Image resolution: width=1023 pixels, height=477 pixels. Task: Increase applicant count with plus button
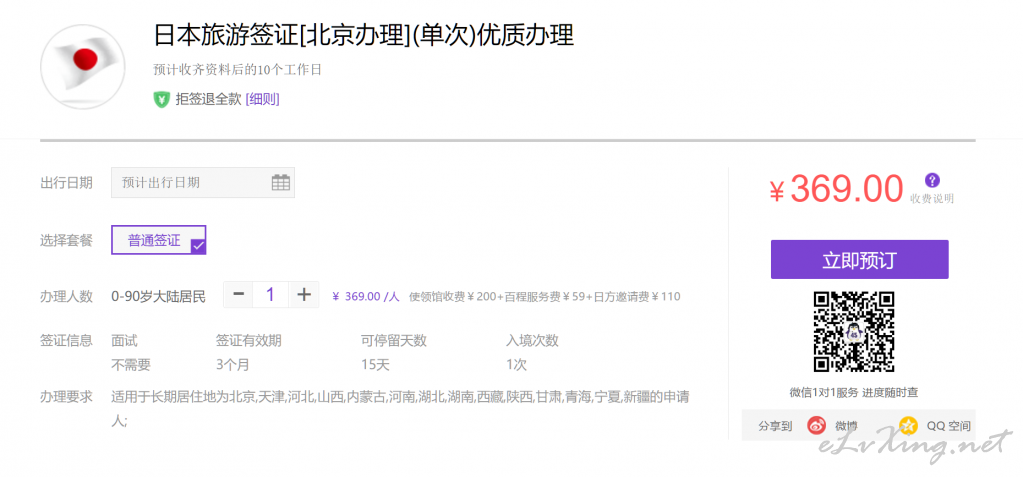coord(304,295)
